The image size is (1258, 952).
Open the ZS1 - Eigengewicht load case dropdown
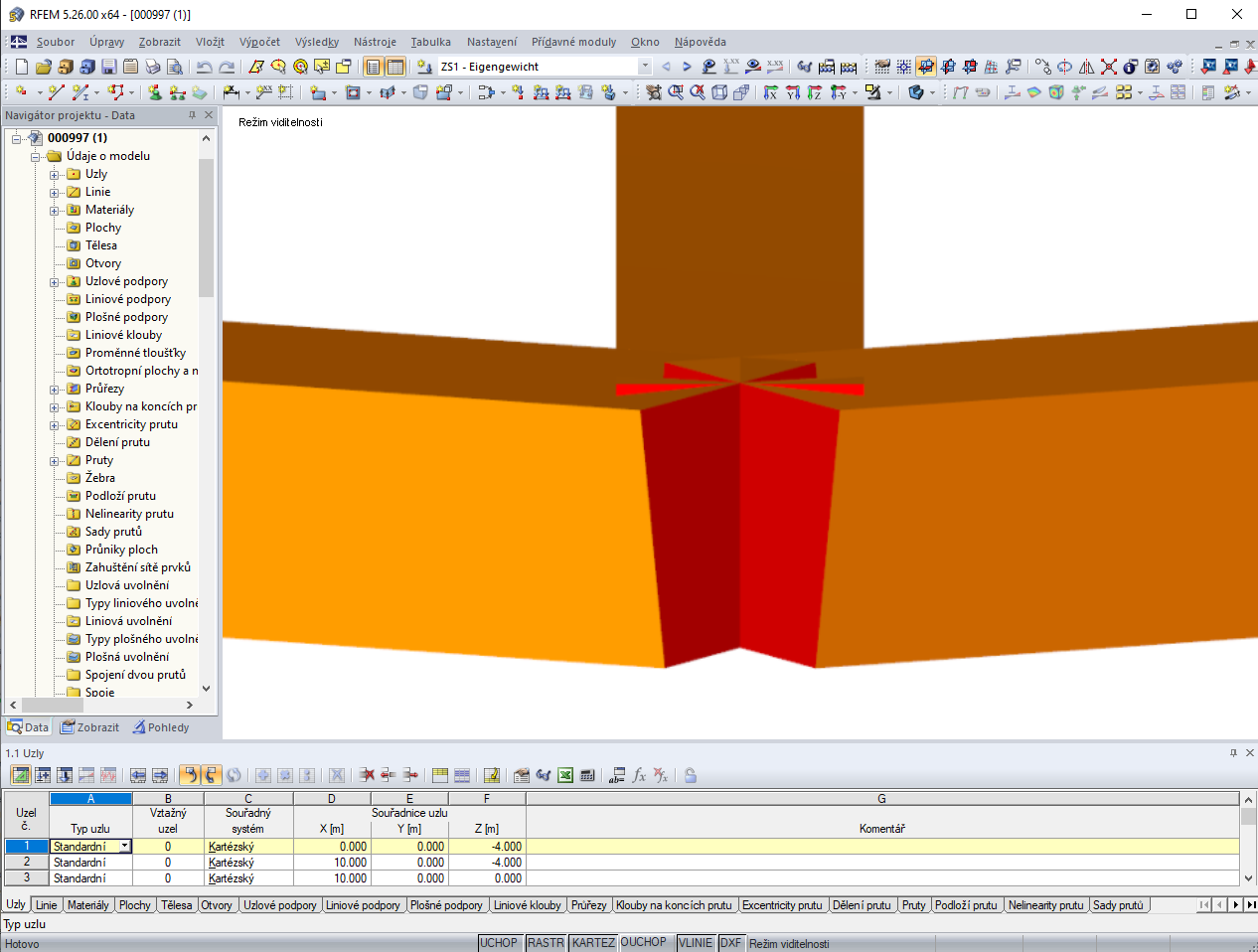pos(645,67)
